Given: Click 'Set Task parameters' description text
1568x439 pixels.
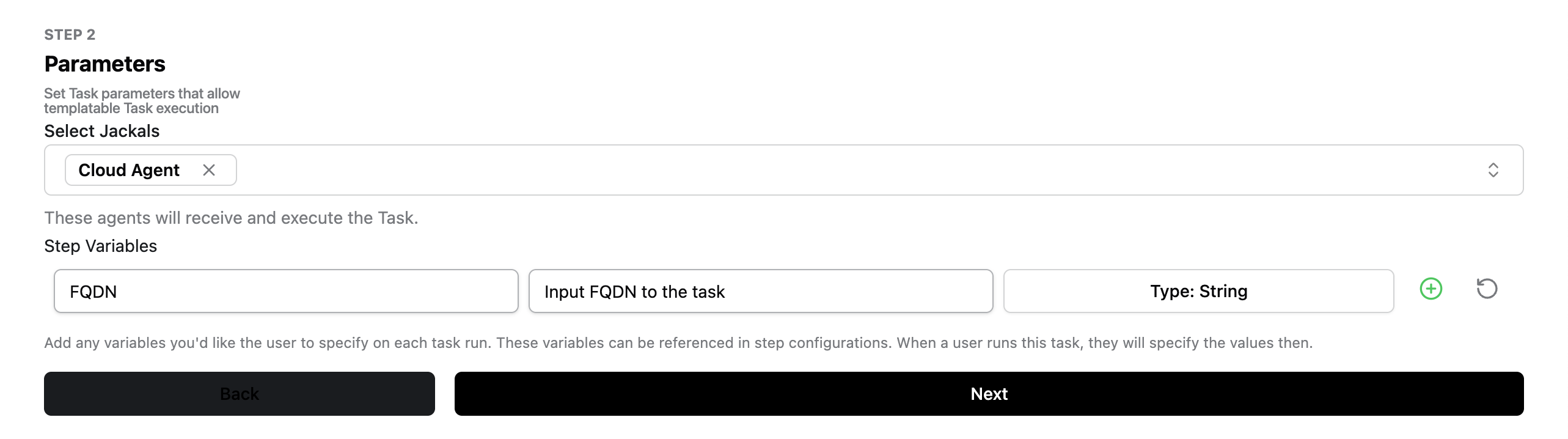Looking at the screenshot, I should click(142, 101).
